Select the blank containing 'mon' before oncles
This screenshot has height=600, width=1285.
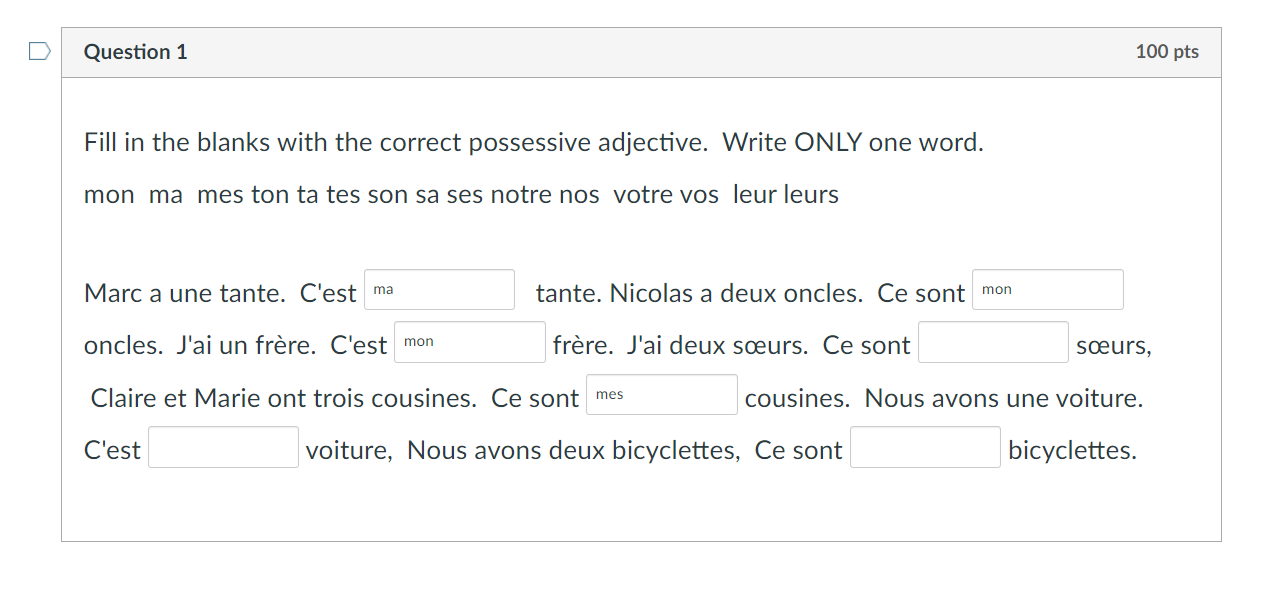(x=1047, y=289)
